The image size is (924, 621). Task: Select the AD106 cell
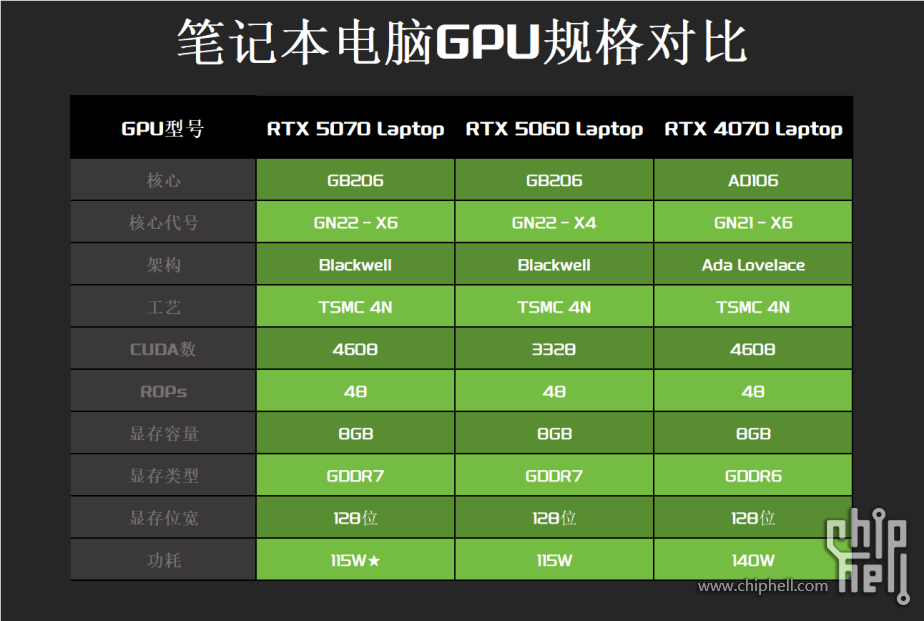pos(753,180)
